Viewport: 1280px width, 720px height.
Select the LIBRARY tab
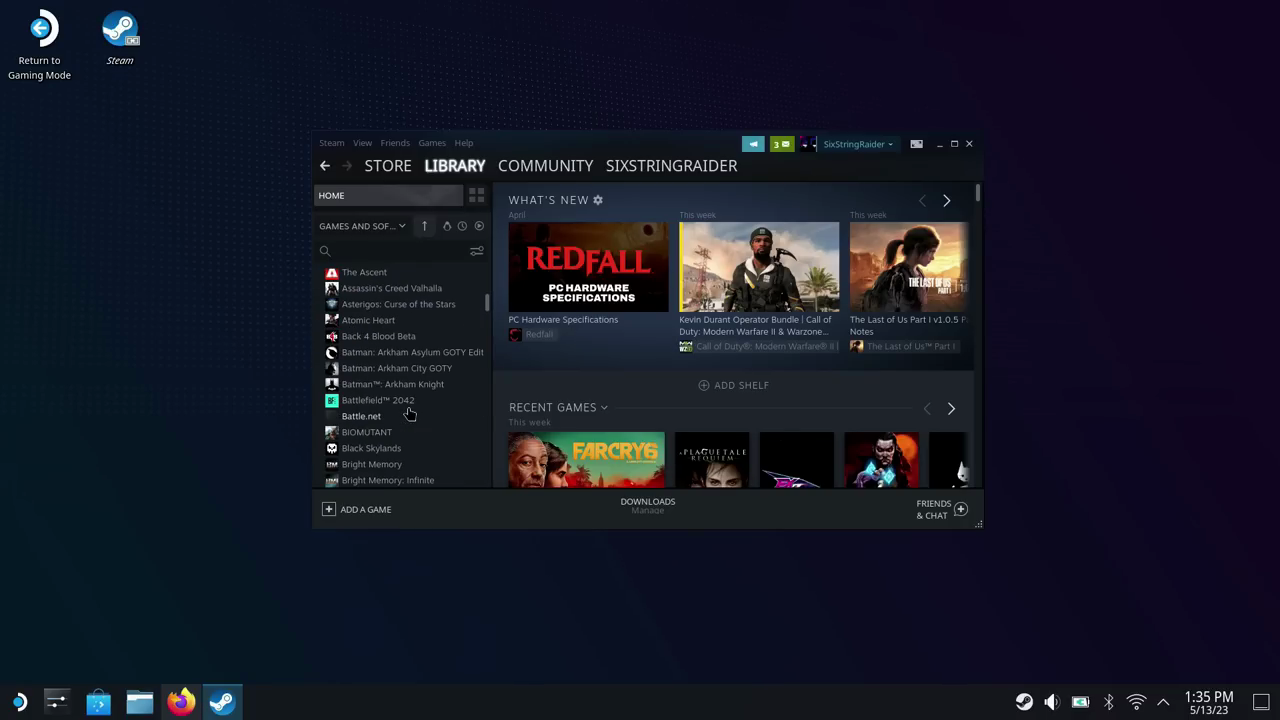point(455,166)
